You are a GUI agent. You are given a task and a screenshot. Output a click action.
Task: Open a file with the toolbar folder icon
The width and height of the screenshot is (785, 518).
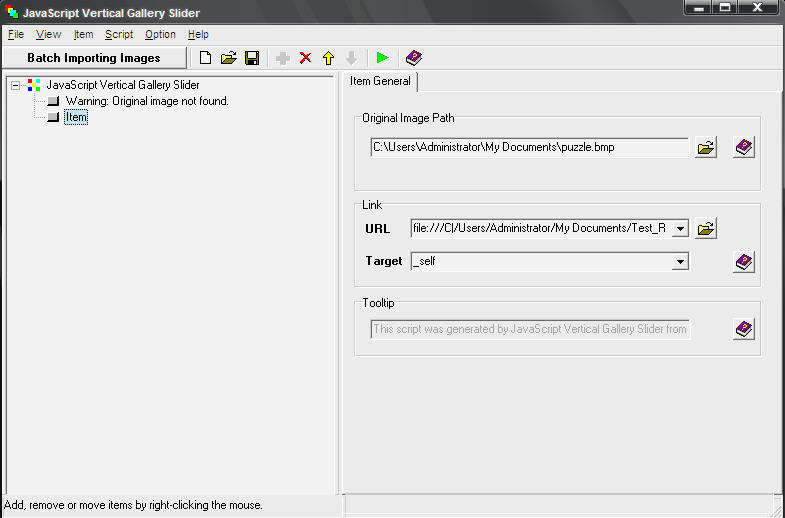[228, 58]
